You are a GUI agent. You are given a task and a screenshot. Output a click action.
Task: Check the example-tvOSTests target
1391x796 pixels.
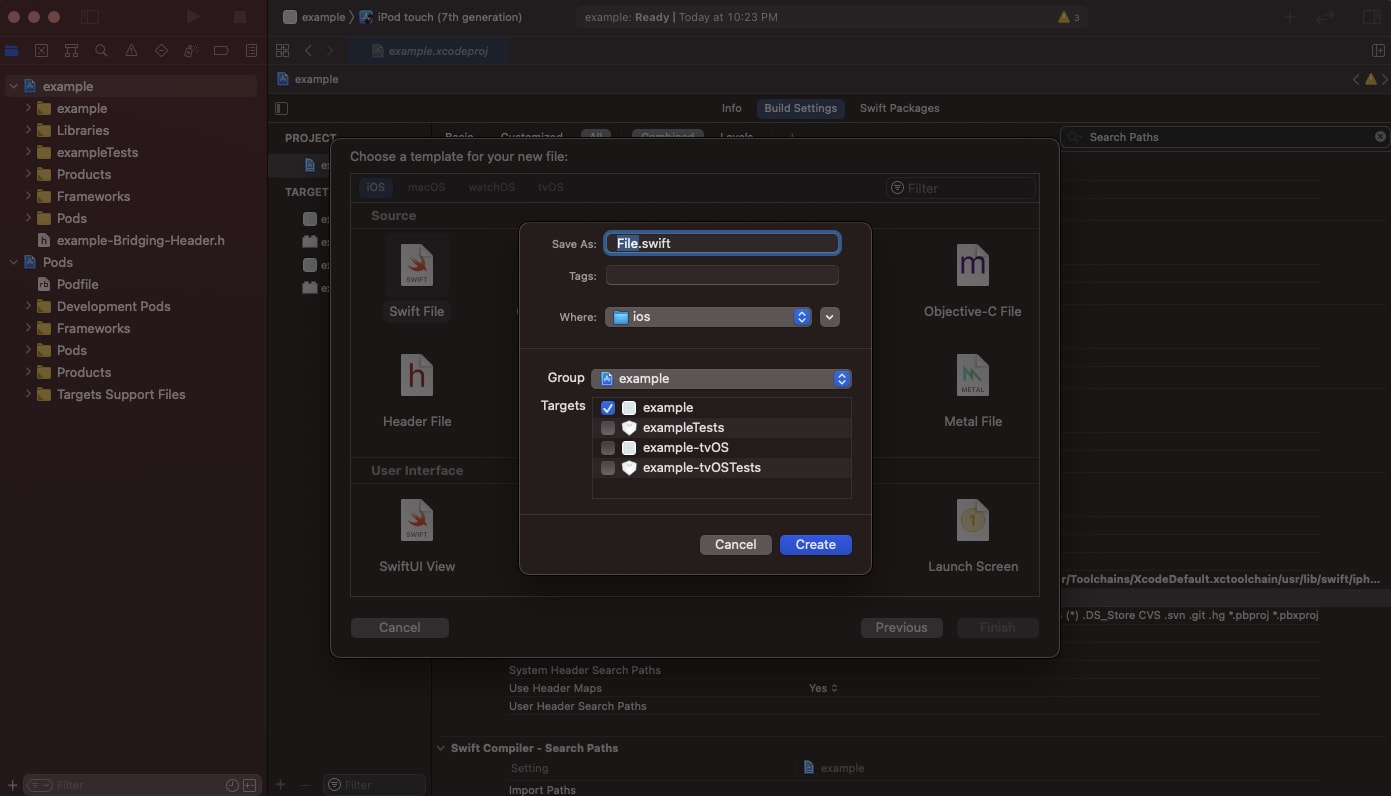coord(608,468)
